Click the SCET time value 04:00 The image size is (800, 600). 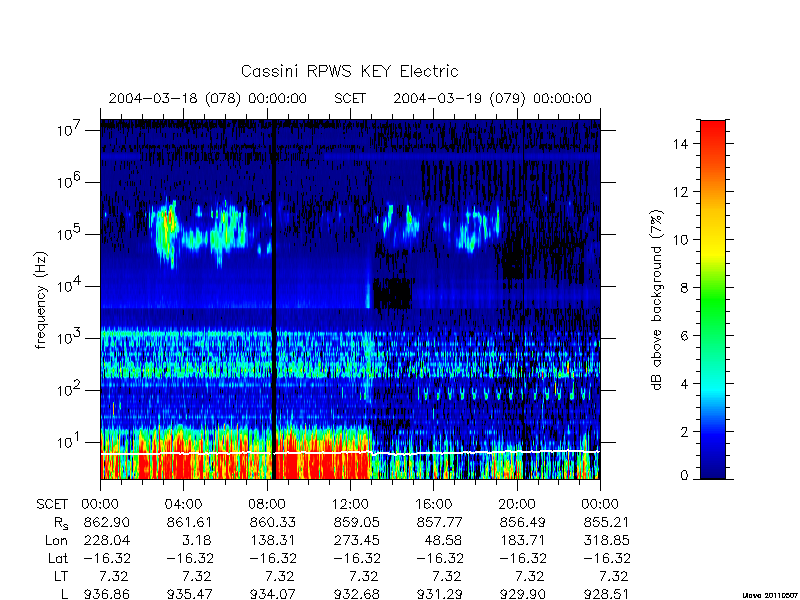(183, 504)
